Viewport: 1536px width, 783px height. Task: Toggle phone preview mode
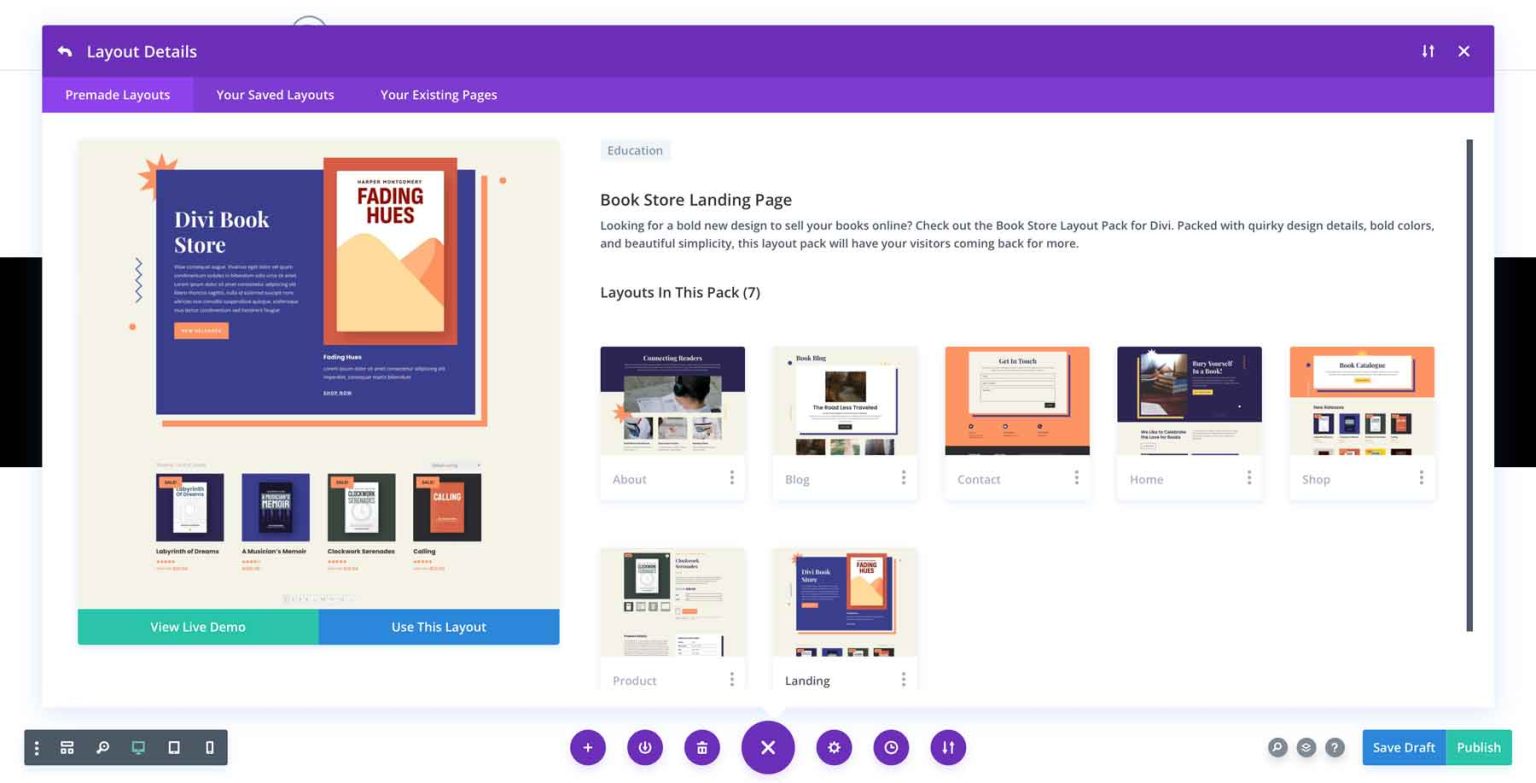(209, 747)
